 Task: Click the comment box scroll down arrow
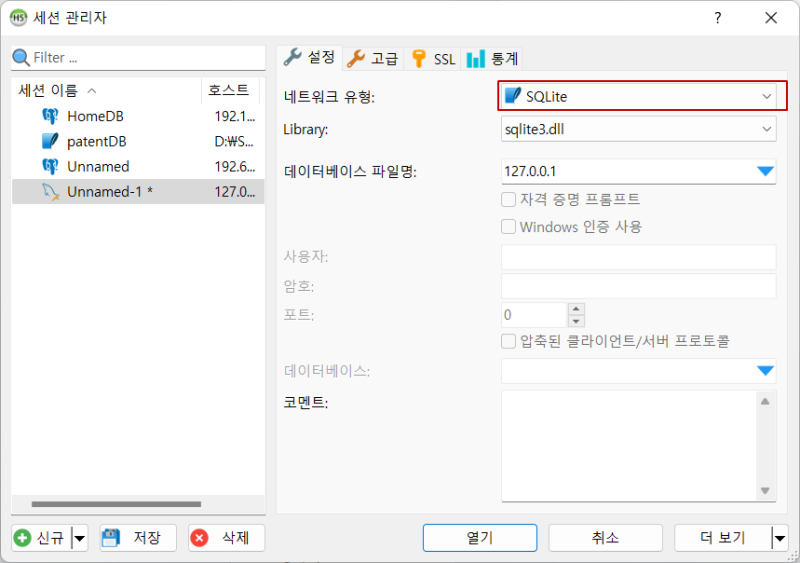pyautogui.click(x=765, y=491)
